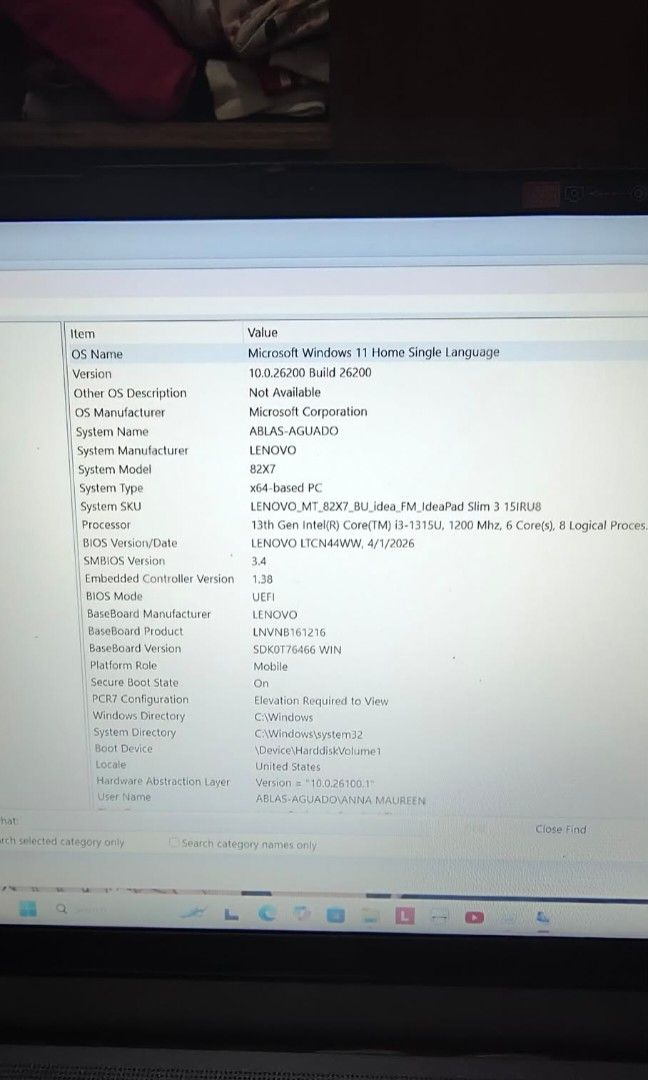Screen dimensions: 648x1080
Task: Click the value LNVNB161216
Action: (289, 632)
